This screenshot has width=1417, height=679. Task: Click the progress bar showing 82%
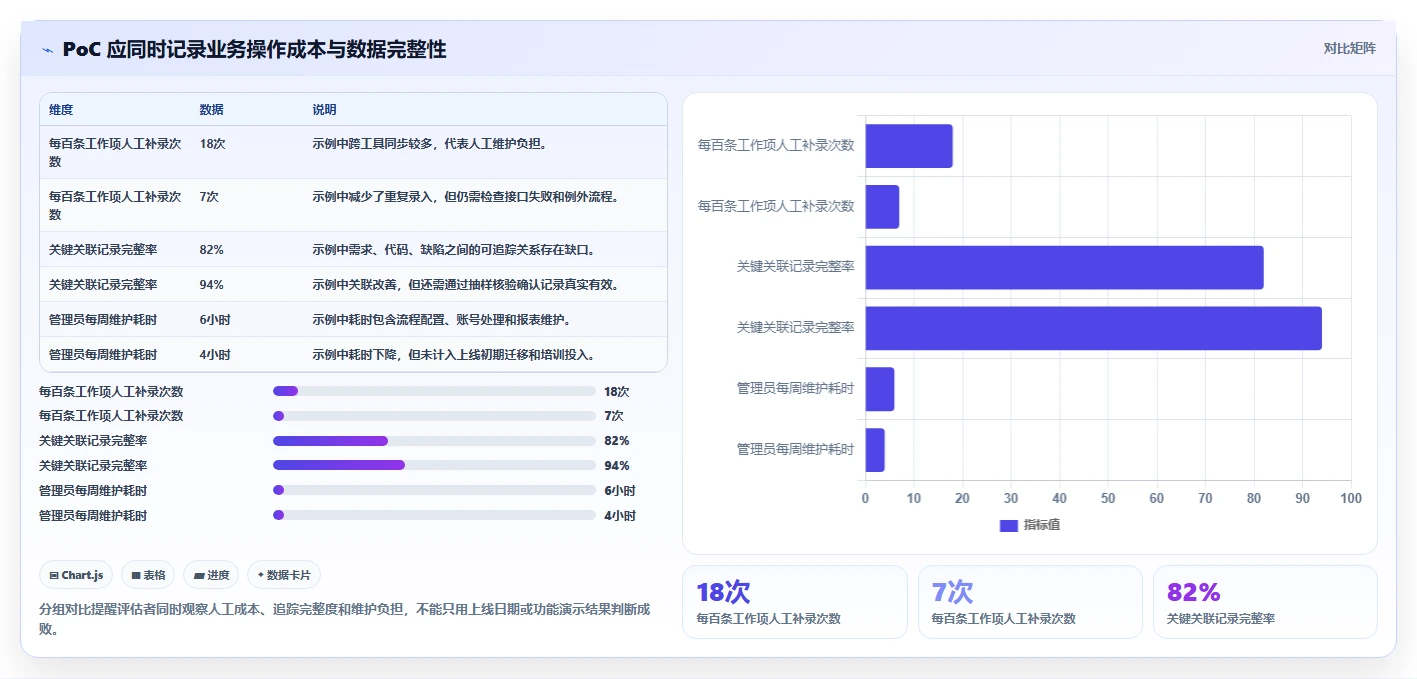click(434, 441)
